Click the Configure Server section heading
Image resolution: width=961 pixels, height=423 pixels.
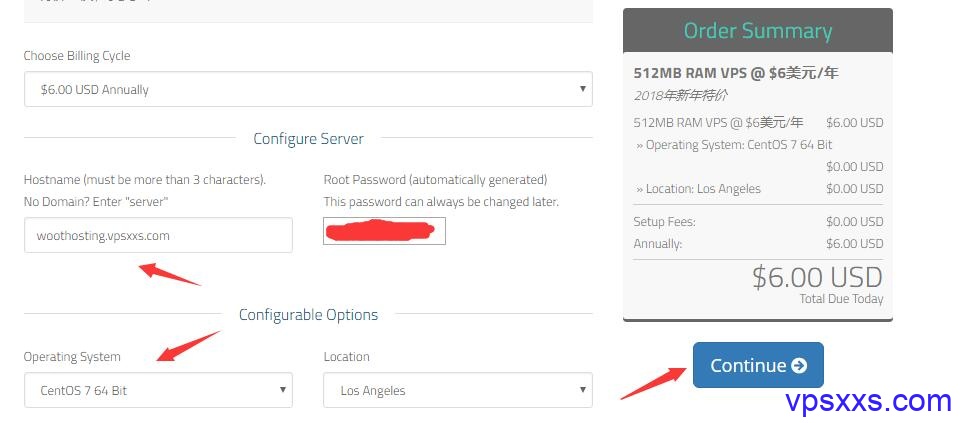[x=308, y=139]
